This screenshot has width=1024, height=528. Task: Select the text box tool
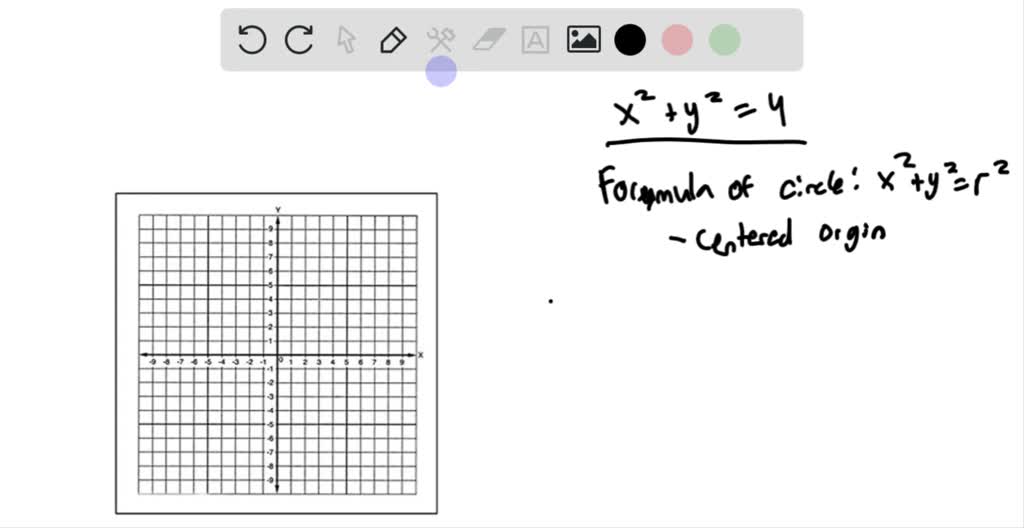tap(536, 40)
